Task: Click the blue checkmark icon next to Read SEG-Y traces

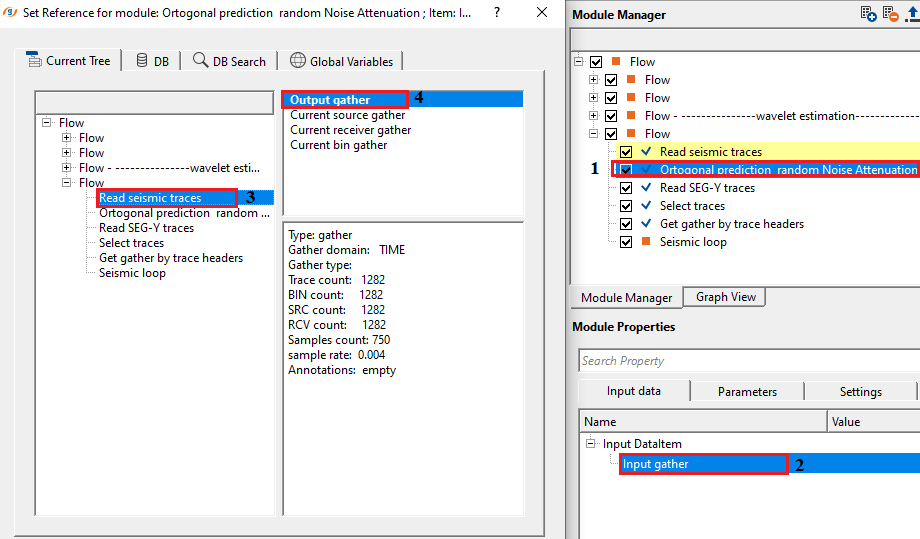Action: (646, 188)
